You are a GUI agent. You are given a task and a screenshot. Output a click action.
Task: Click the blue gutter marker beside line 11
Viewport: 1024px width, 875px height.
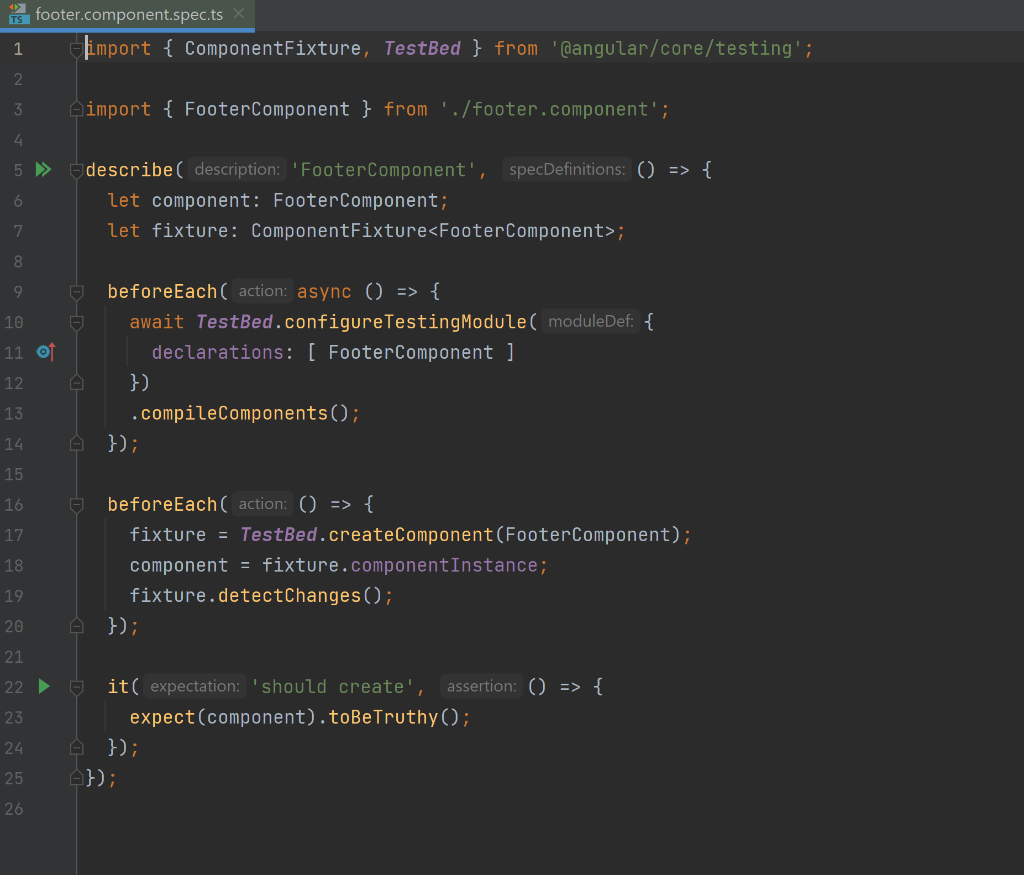[x=43, y=352]
